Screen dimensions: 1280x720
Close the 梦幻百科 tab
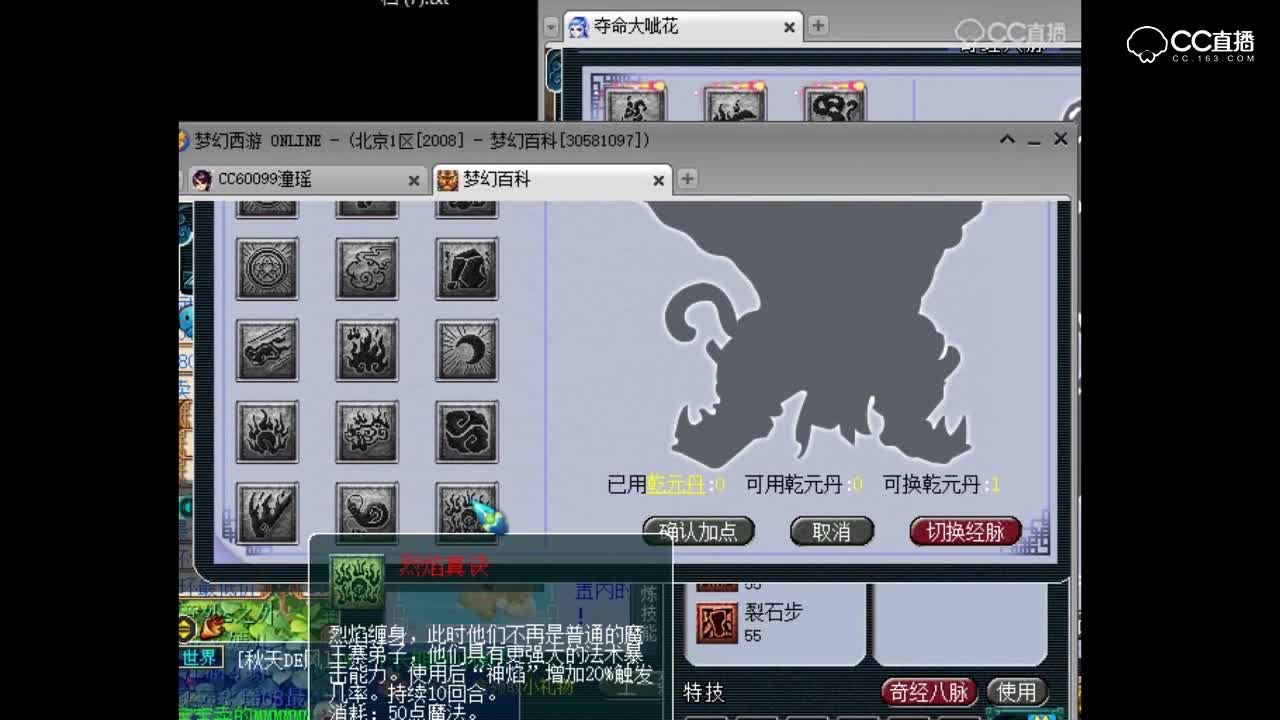[x=658, y=180]
